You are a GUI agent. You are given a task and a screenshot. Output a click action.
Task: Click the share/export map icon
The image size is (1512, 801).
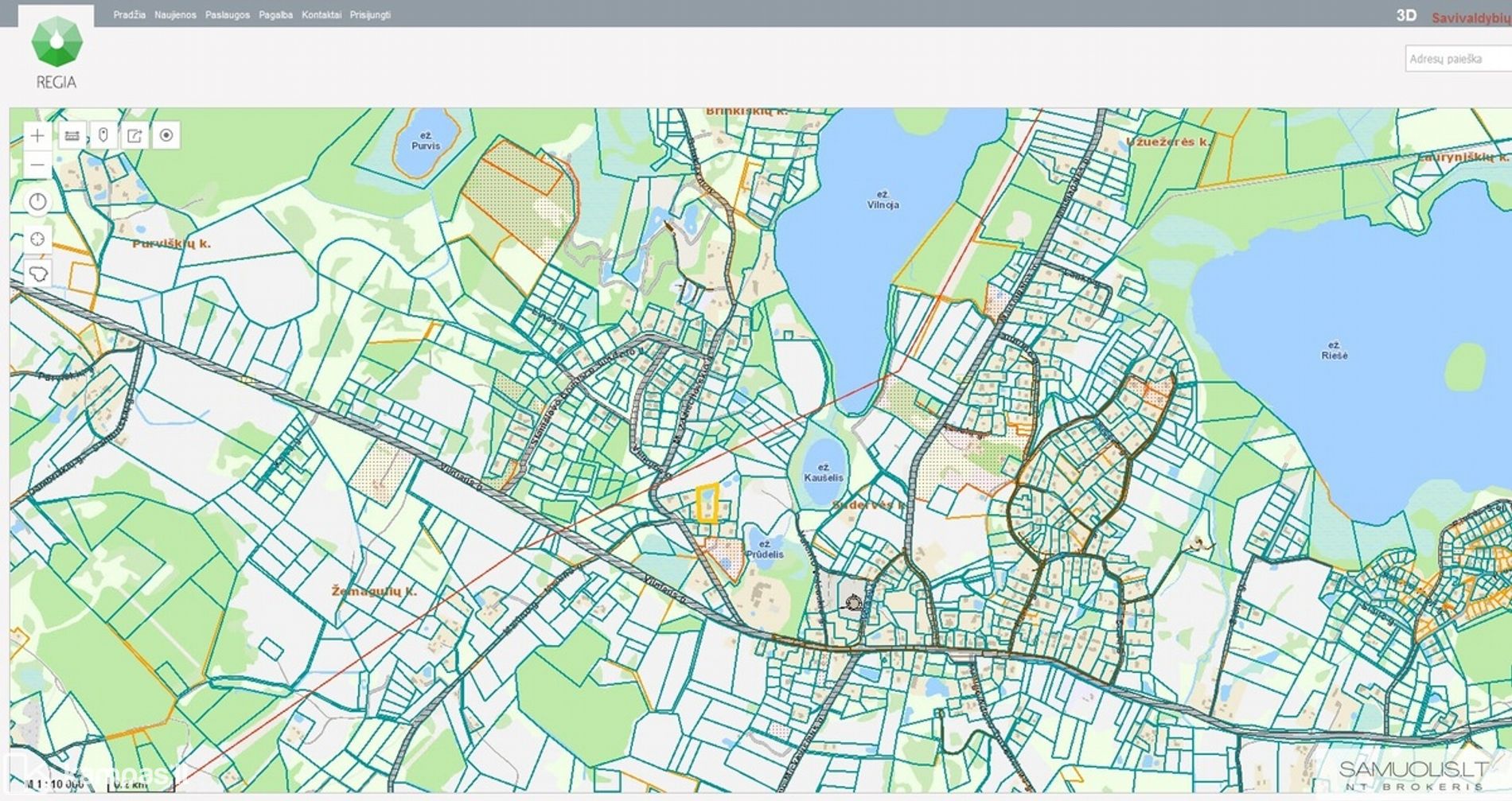(134, 135)
